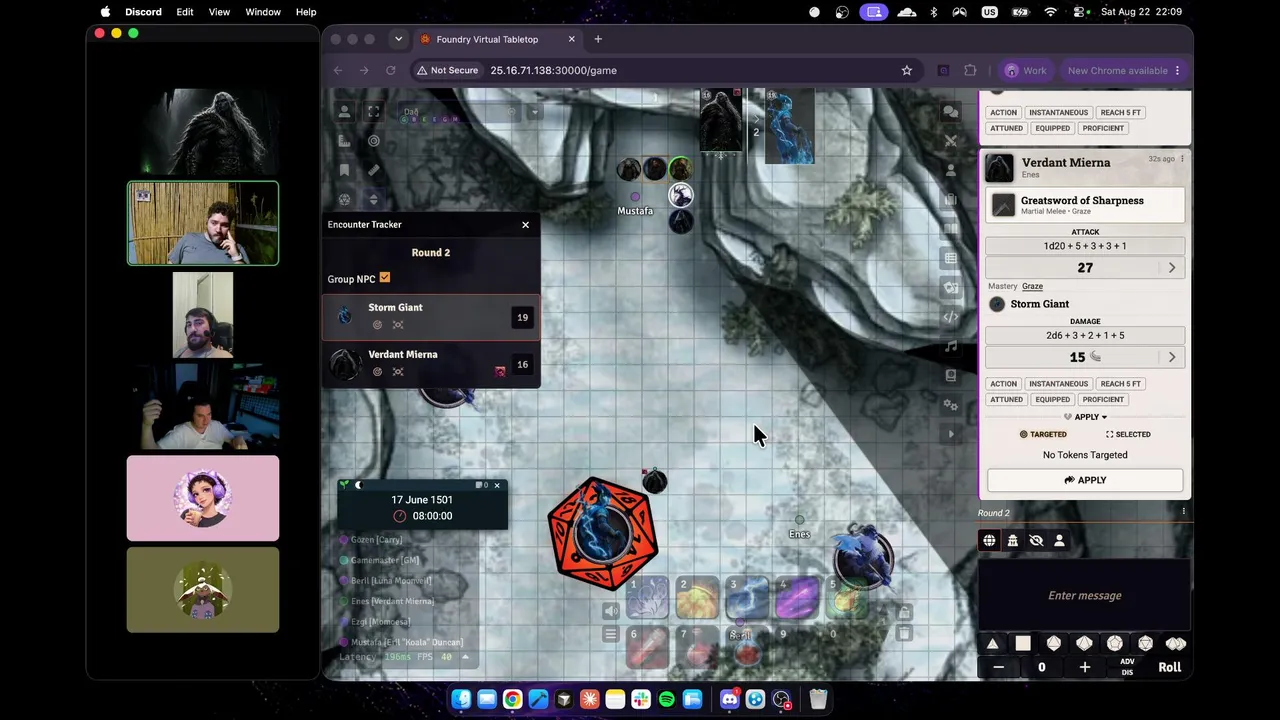The height and width of the screenshot is (720, 1280).
Task: Open the chat messages sidebar tab
Action: click(951, 112)
